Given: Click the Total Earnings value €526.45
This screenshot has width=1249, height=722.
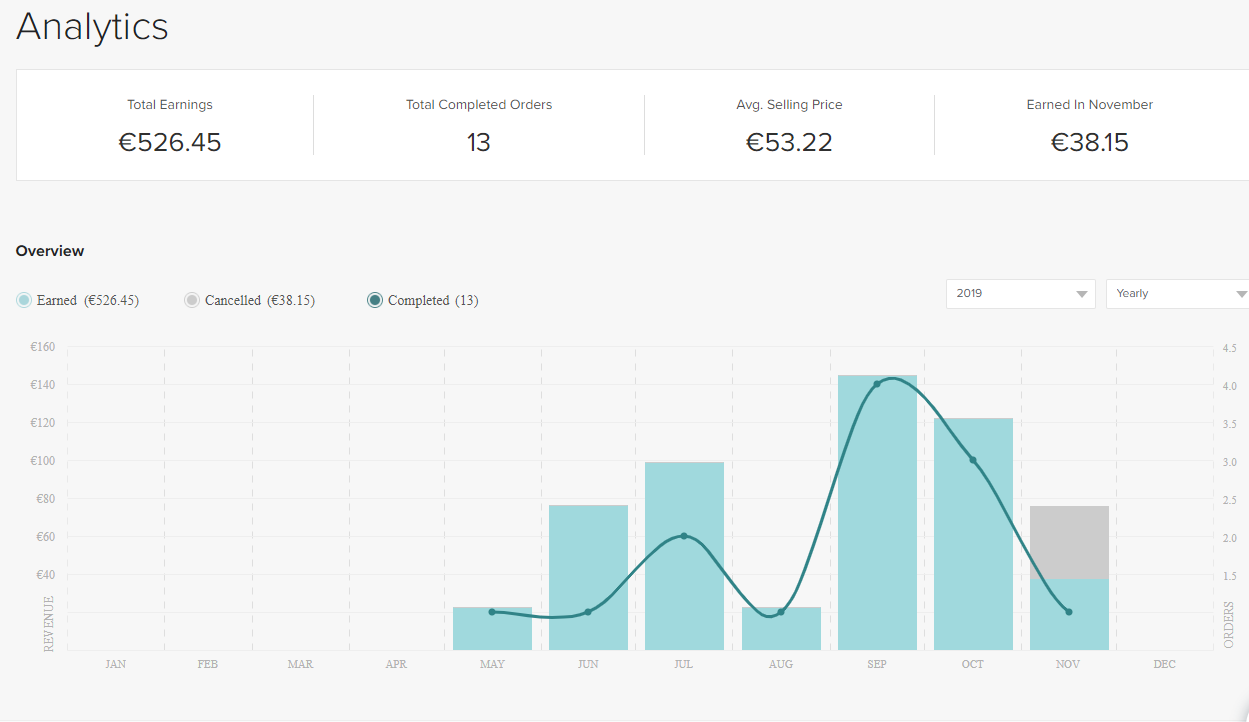Looking at the screenshot, I should coord(170,143).
